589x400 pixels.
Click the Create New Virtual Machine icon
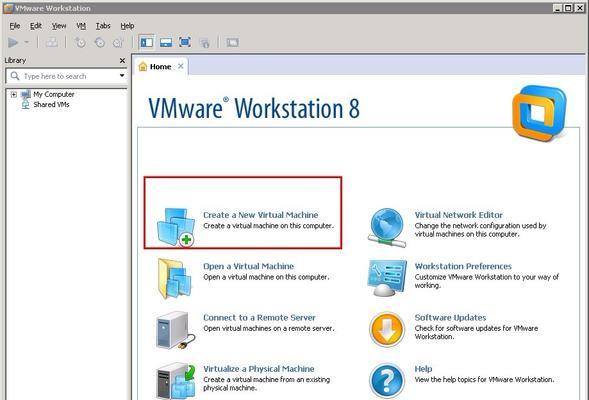click(176, 227)
